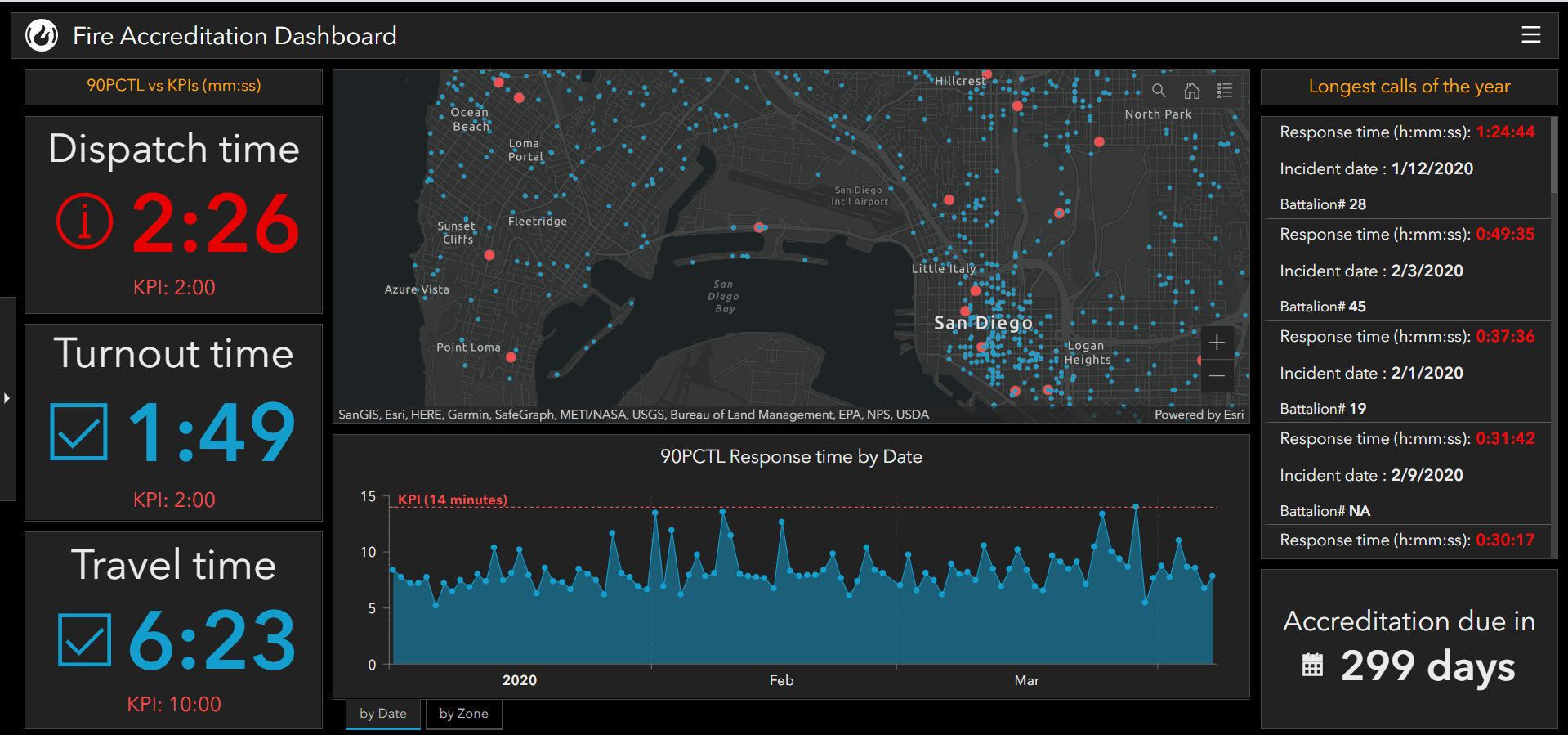1568x735 pixels.
Task: Click the checkmark icon beside Turnout time
Action: tap(78, 431)
